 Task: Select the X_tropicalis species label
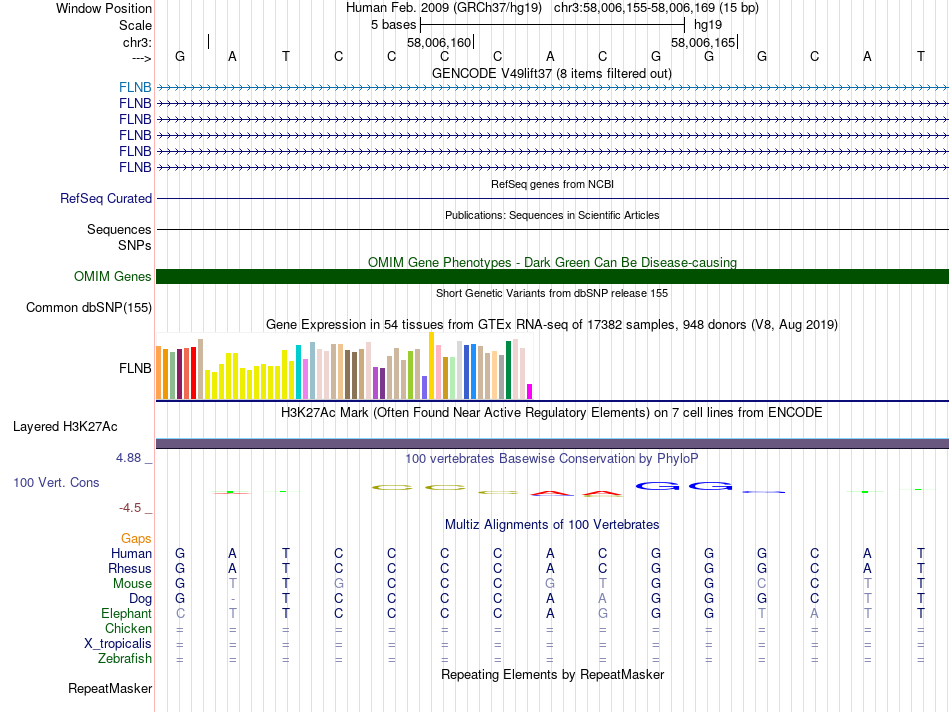118,644
